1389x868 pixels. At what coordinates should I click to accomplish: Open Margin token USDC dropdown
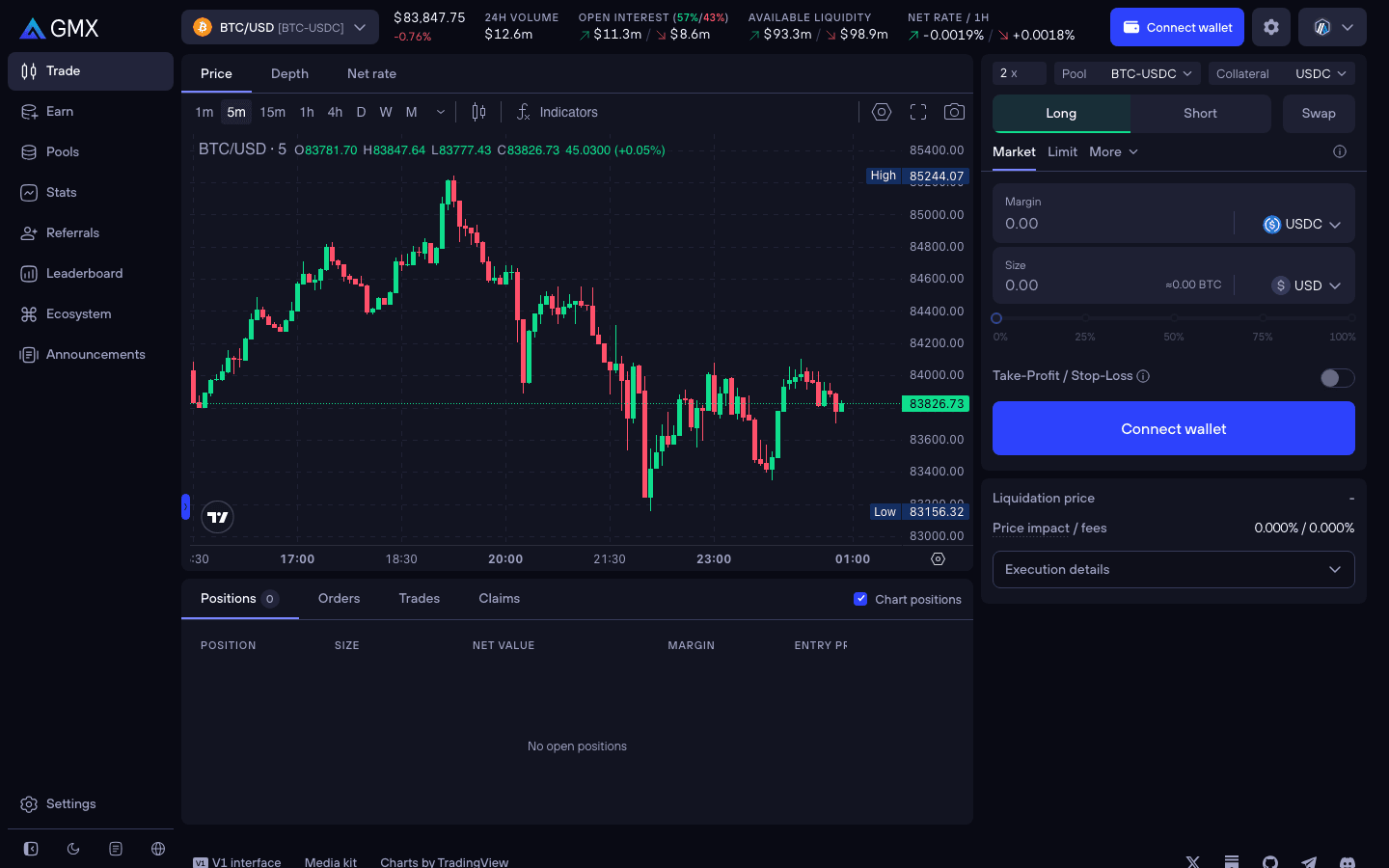pyautogui.click(x=1302, y=224)
